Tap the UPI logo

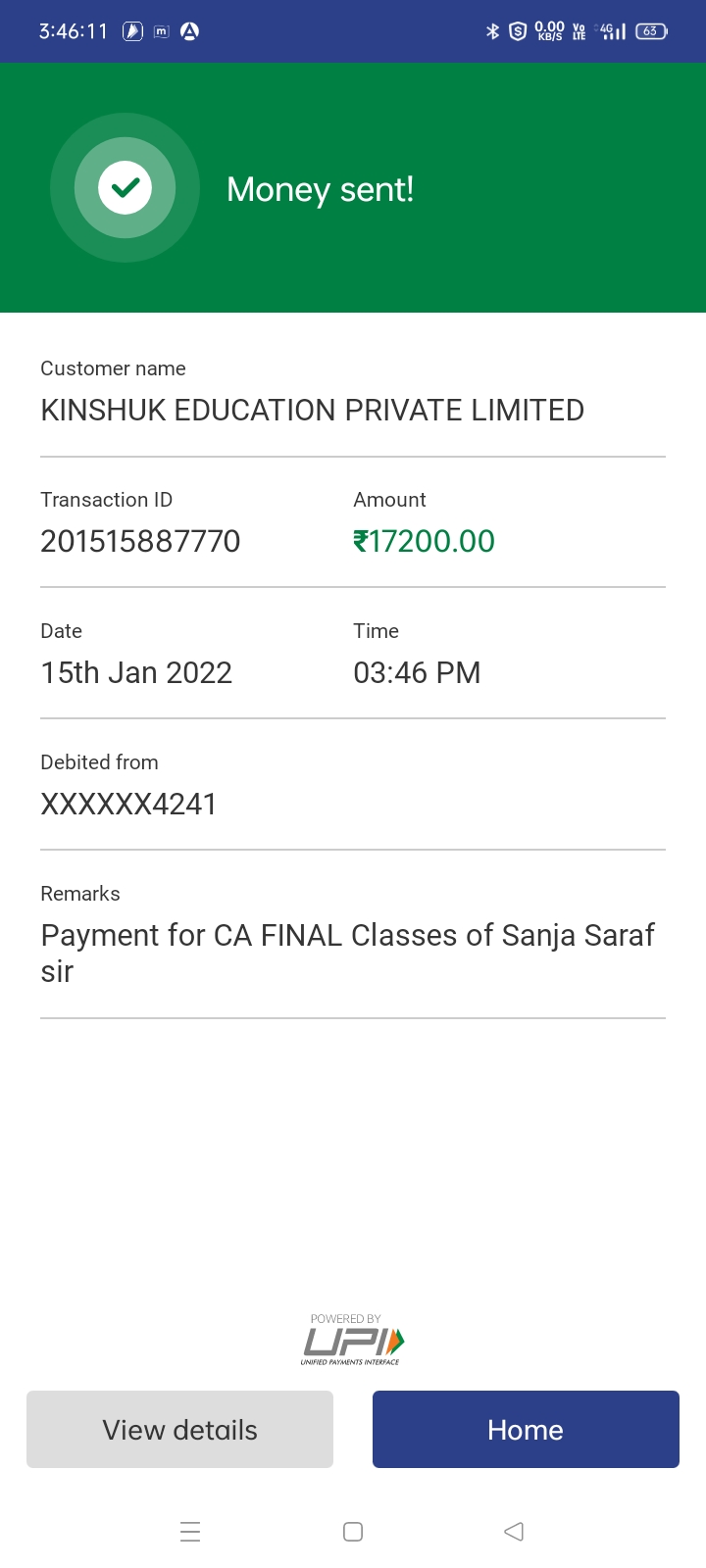(353, 1341)
